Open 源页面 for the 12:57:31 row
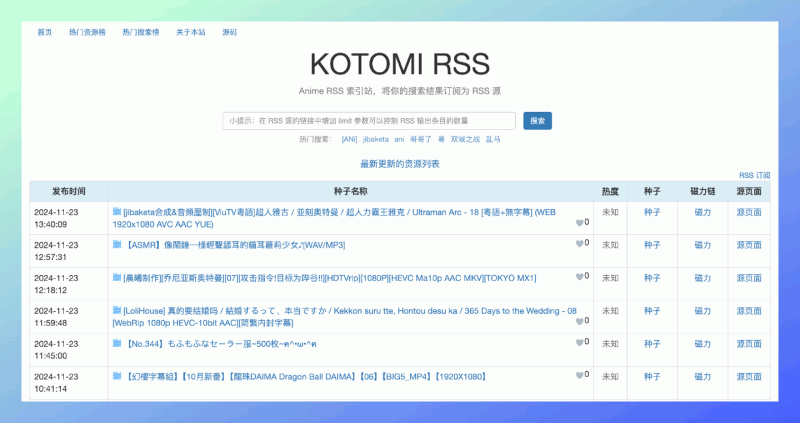Image resolution: width=800 pixels, height=423 pixels. click(749, 245)
